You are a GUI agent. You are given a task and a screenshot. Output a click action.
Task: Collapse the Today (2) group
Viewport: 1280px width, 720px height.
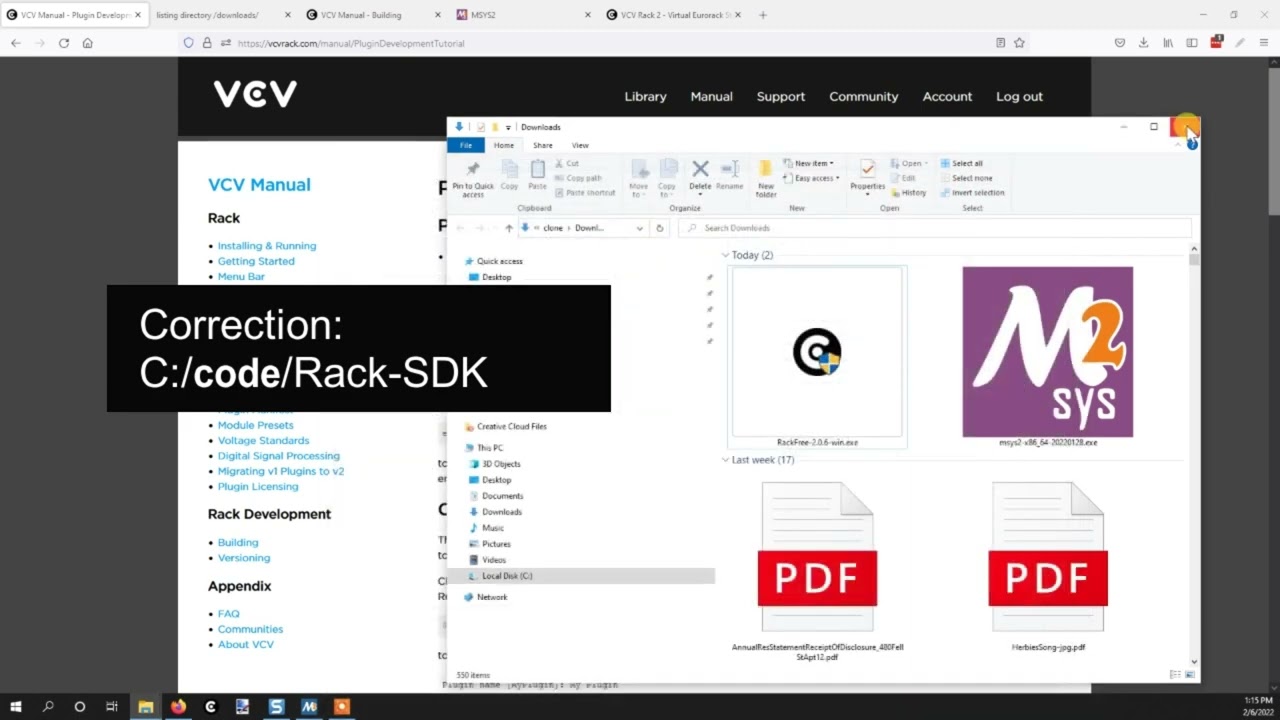pos(726,255)
